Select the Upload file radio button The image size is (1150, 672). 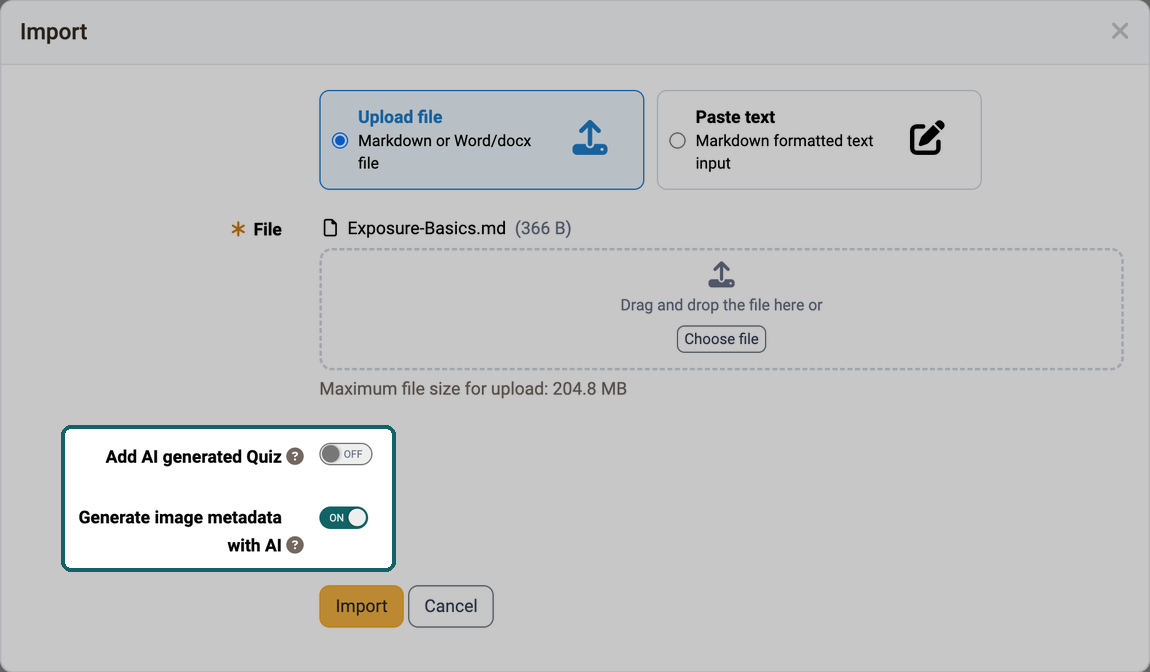pos(340,140)
